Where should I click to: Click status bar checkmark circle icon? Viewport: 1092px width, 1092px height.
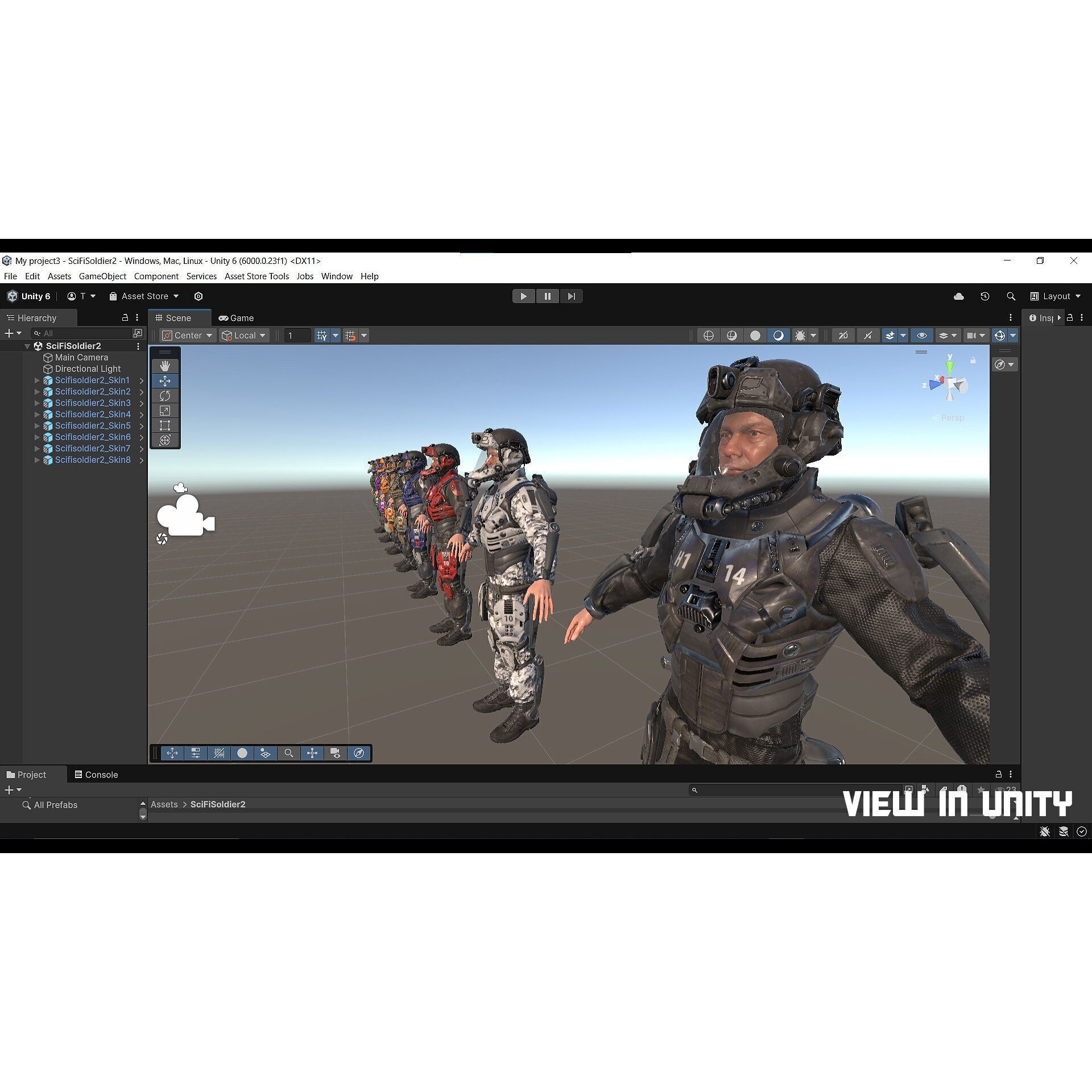[1082, 832]
